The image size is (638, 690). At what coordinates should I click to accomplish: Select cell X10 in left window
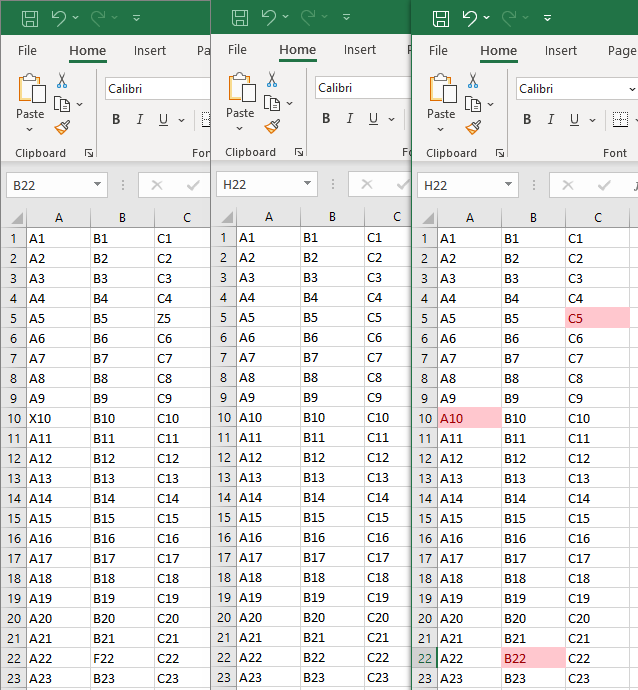(59, 418)
